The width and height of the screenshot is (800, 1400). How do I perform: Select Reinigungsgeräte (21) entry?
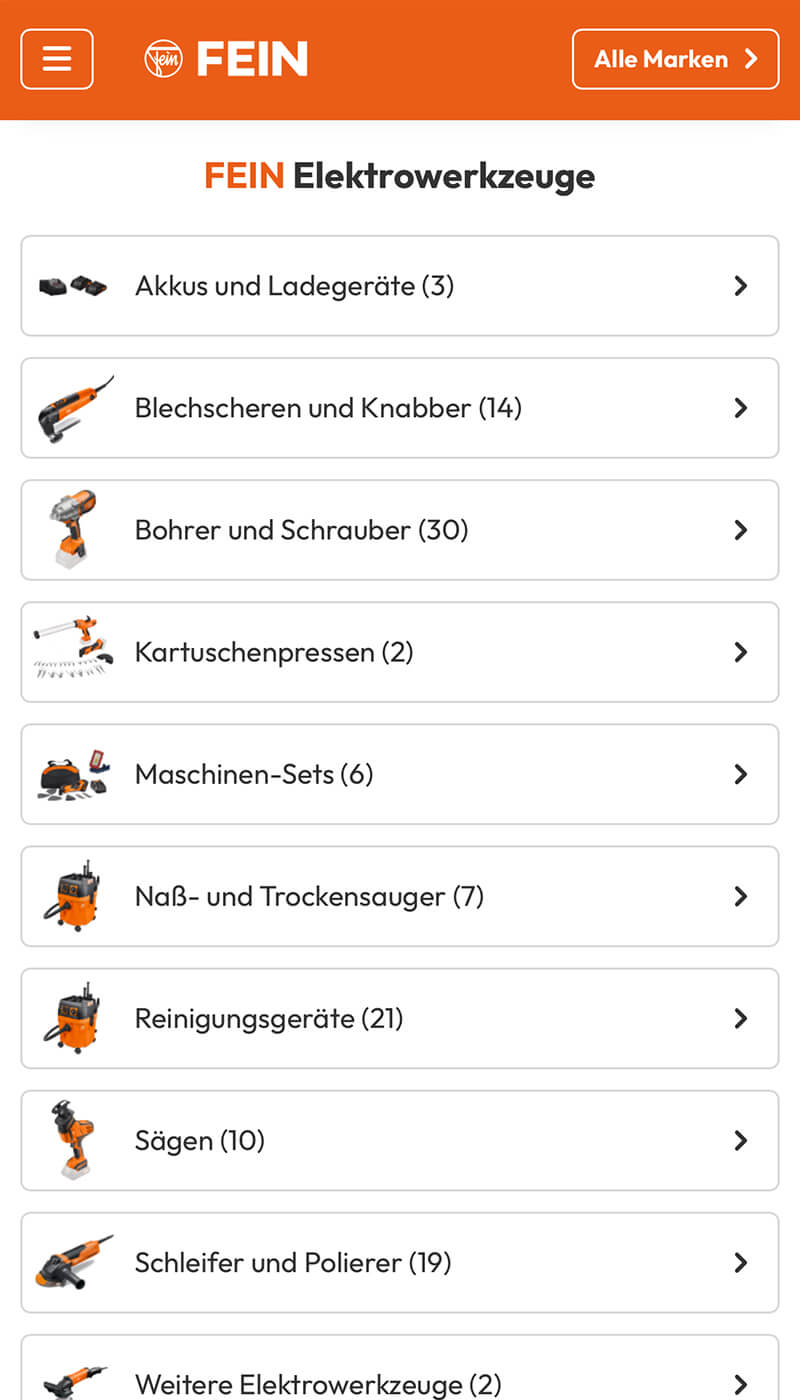coord(269,1018)
